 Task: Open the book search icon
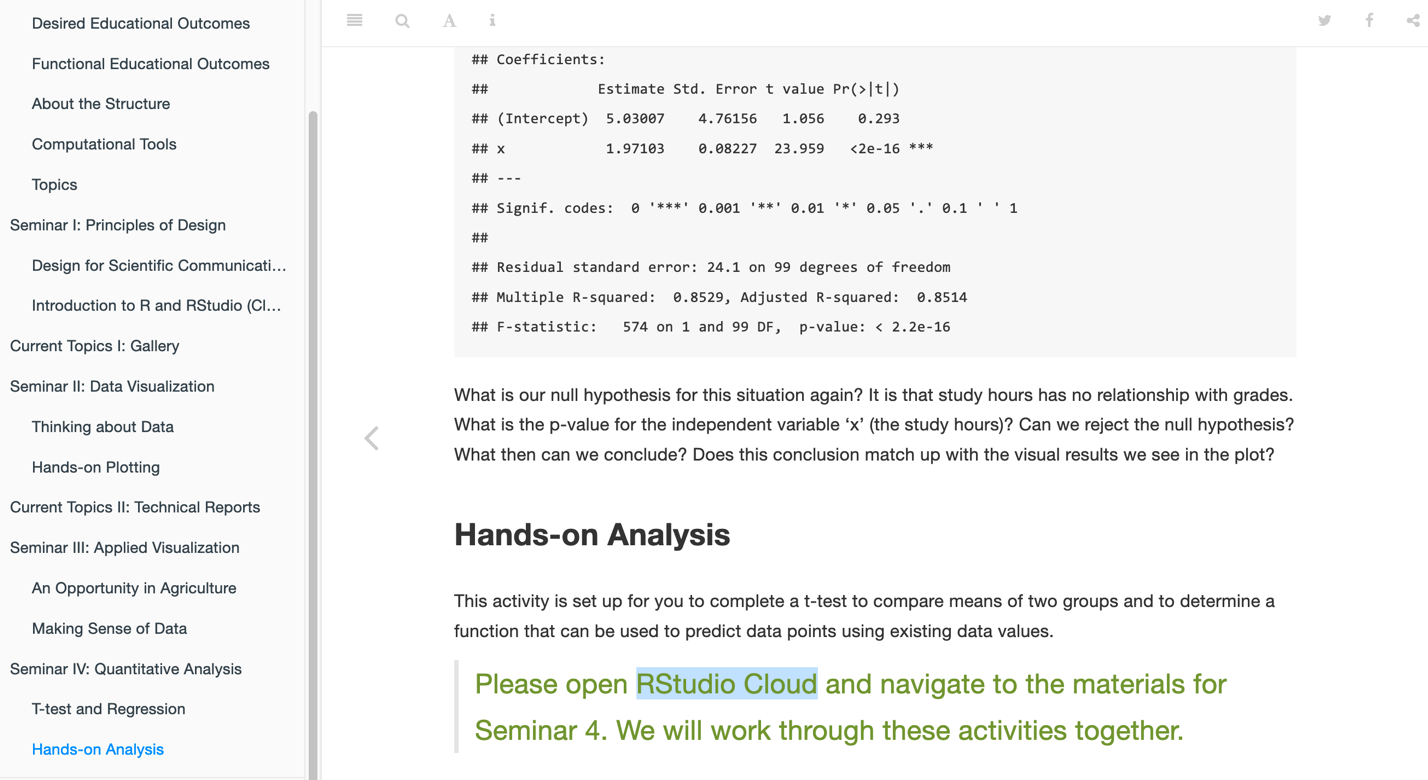tap(402, 20)
